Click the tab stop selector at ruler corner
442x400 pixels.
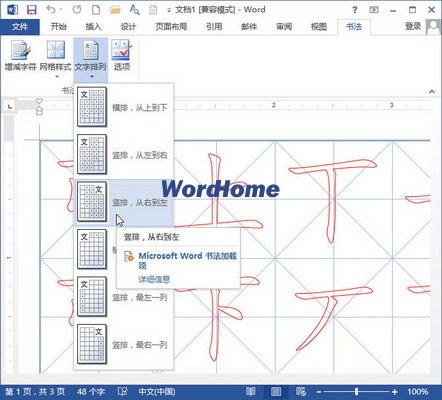[10, 107]
